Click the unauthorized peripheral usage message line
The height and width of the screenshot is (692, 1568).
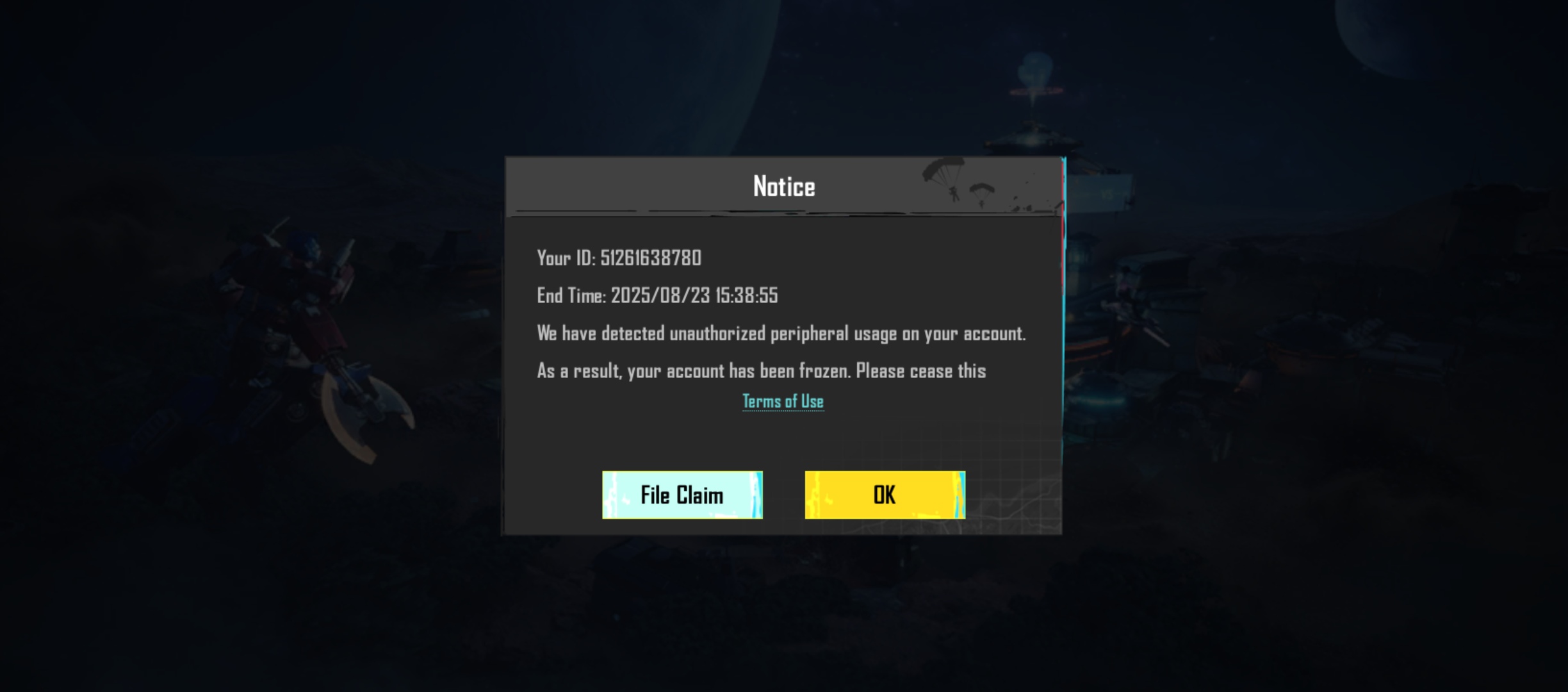[781, 334]
